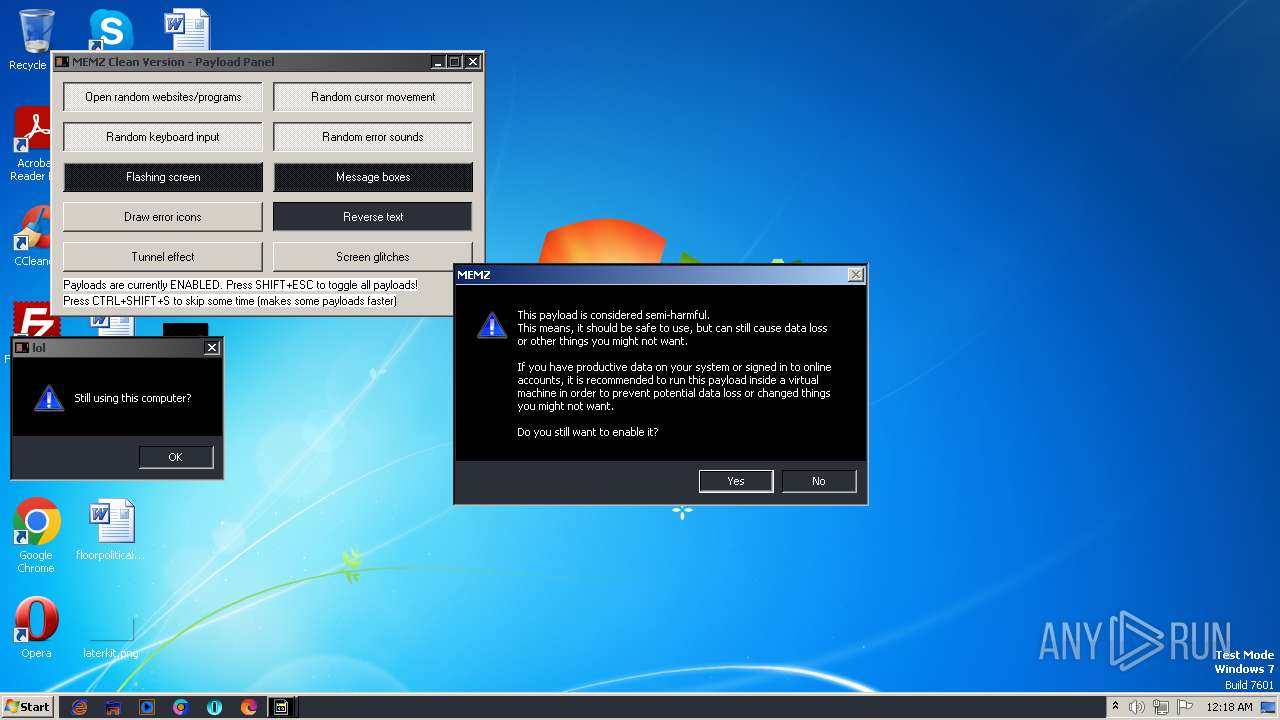Click 'Still using this computer?' text
Screen dimensions: 1280x720
tap(133, 398)
